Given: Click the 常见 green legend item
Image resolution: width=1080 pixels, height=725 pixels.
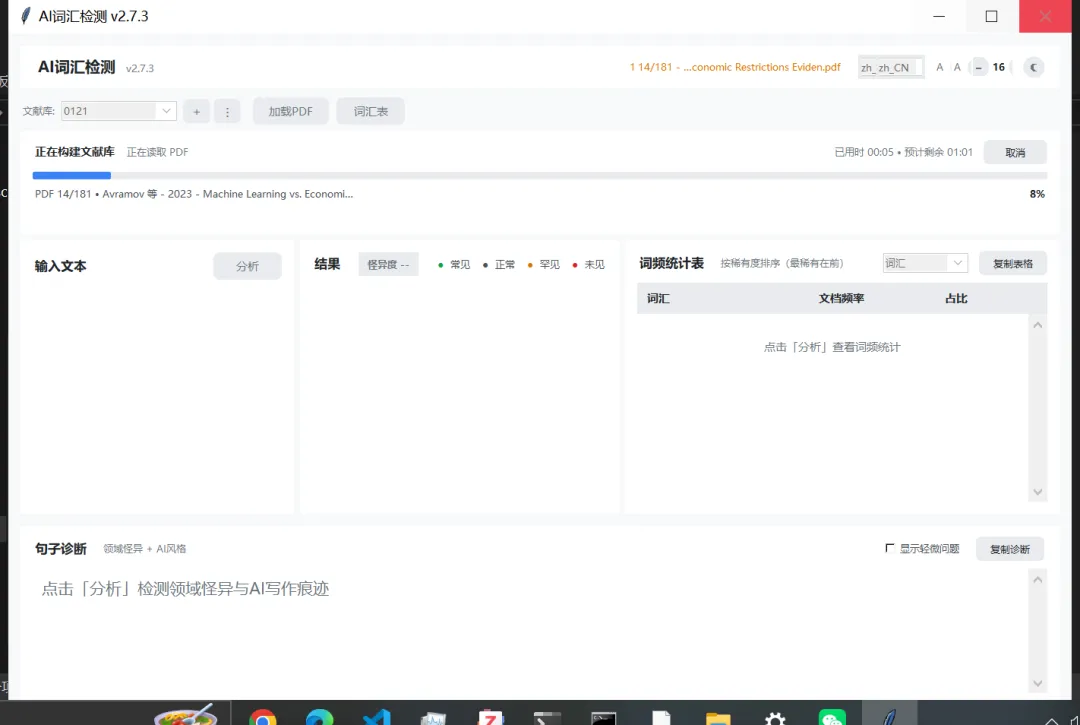Looking at the screenshot, I should coord(454,264).
